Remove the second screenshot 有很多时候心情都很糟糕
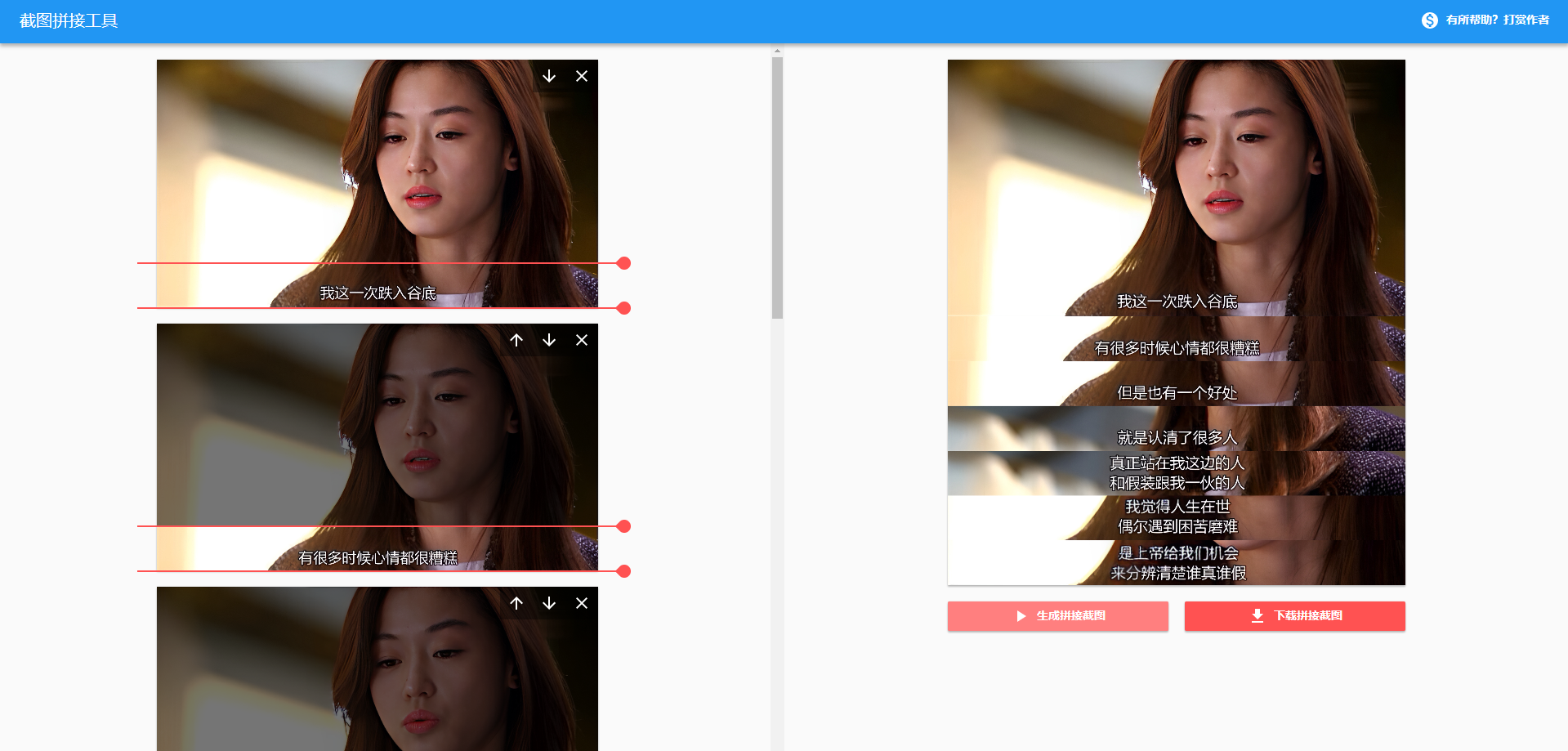 [x=582, y=340]
